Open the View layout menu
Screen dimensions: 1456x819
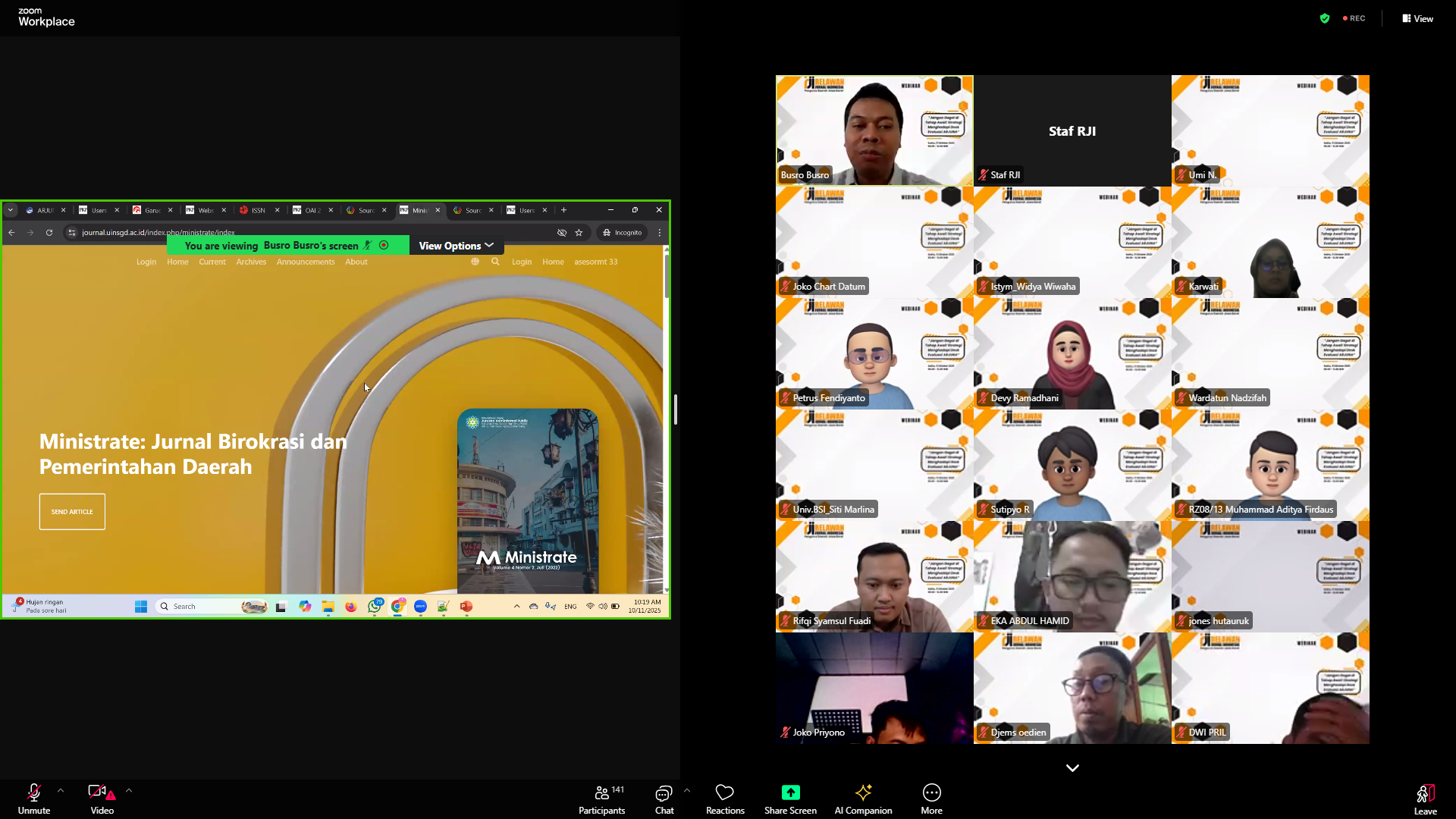[x=1417, y=18]
